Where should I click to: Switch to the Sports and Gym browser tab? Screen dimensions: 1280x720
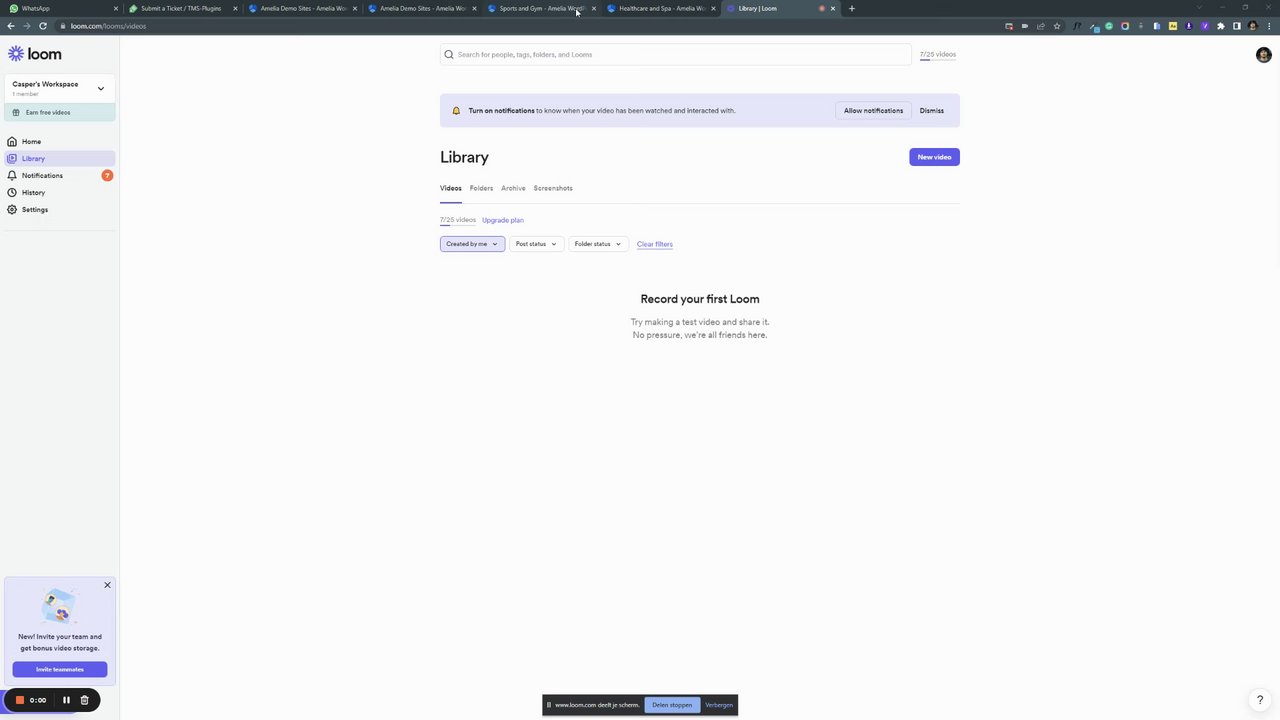[x=541, y=8]
